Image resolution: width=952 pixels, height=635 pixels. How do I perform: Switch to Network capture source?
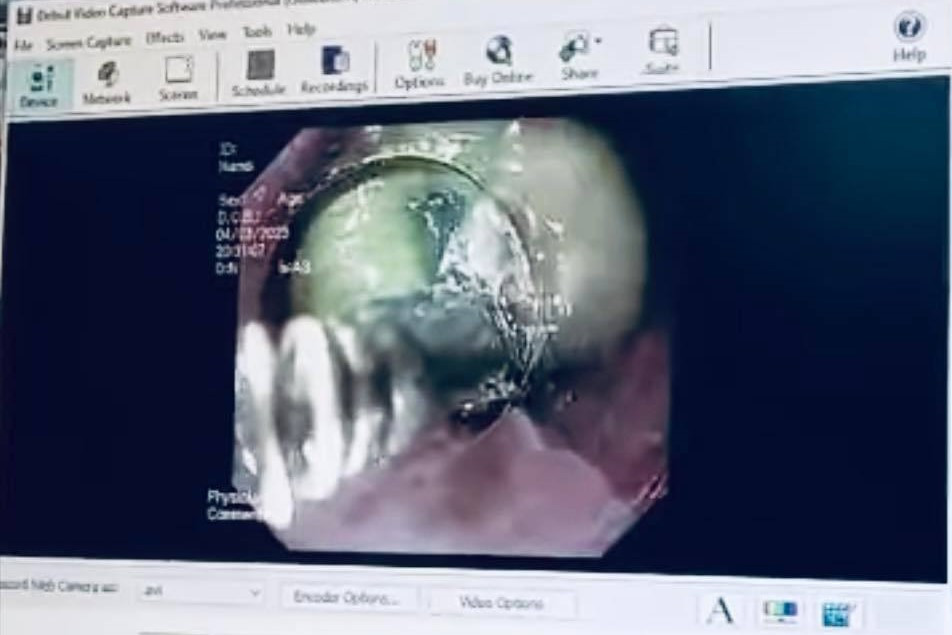(107, 81)
